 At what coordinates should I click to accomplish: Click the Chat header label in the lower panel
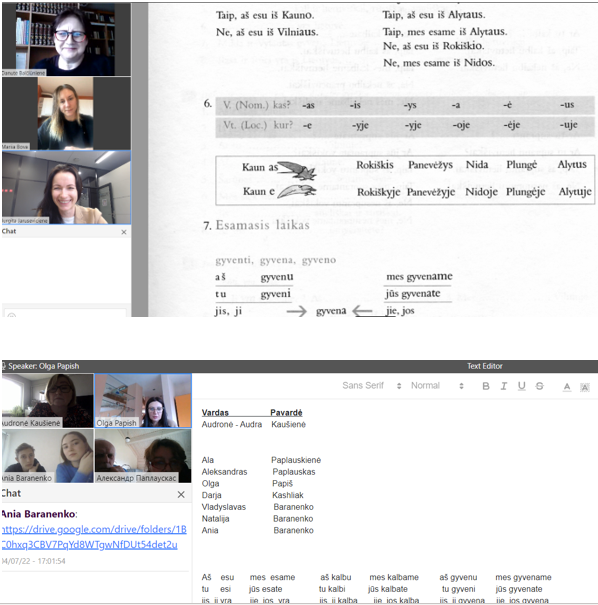click(11, 493)
